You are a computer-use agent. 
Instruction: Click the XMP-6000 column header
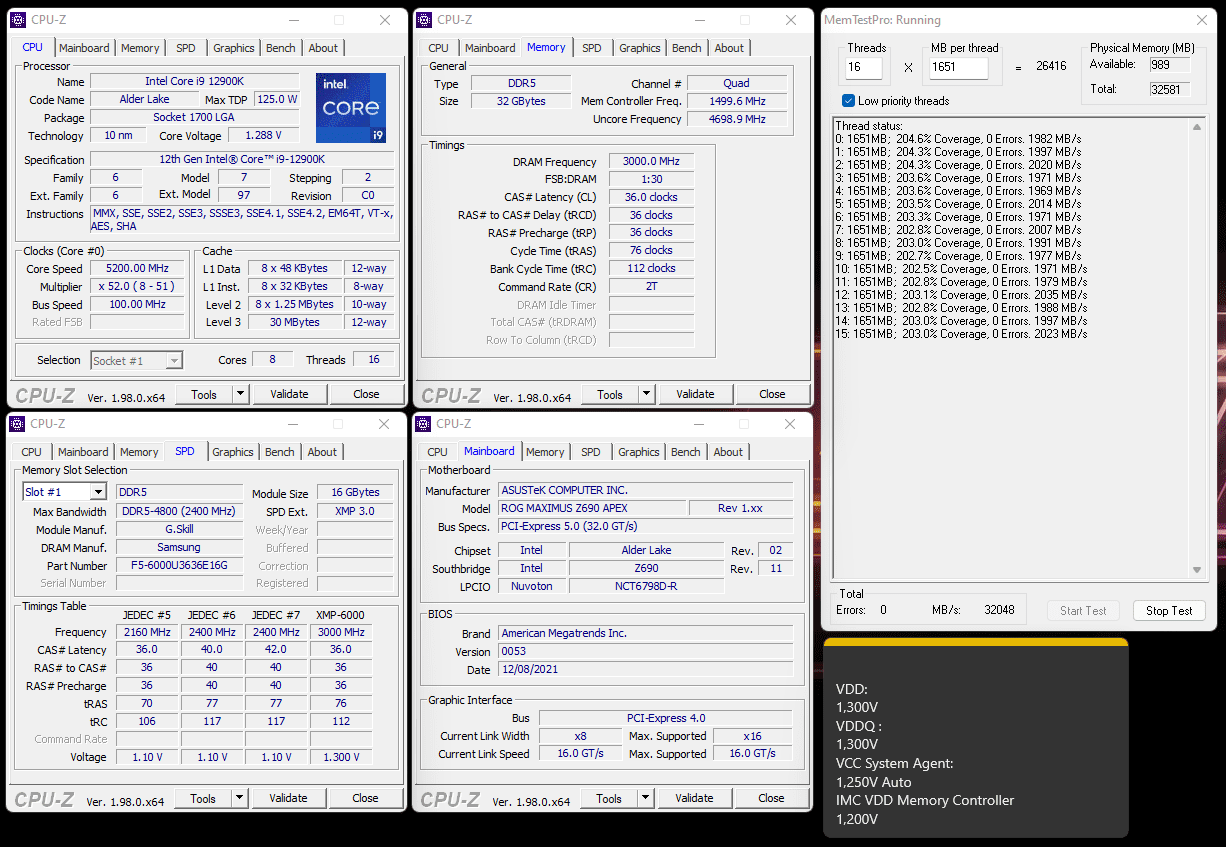(x=341, y=614)
